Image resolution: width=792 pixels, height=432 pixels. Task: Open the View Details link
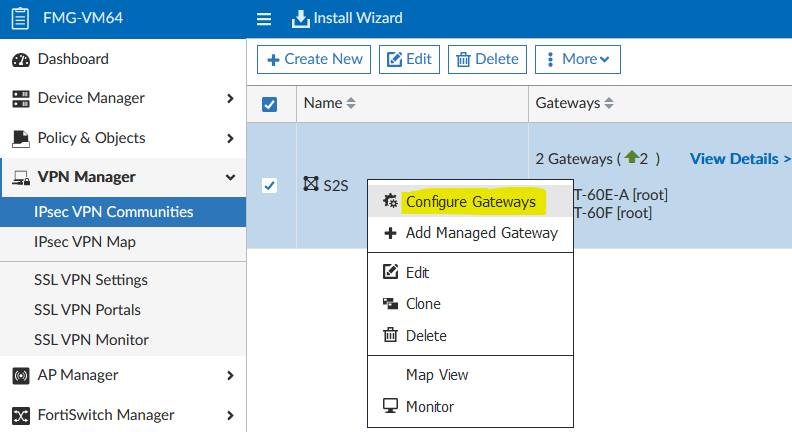(738, 158)
